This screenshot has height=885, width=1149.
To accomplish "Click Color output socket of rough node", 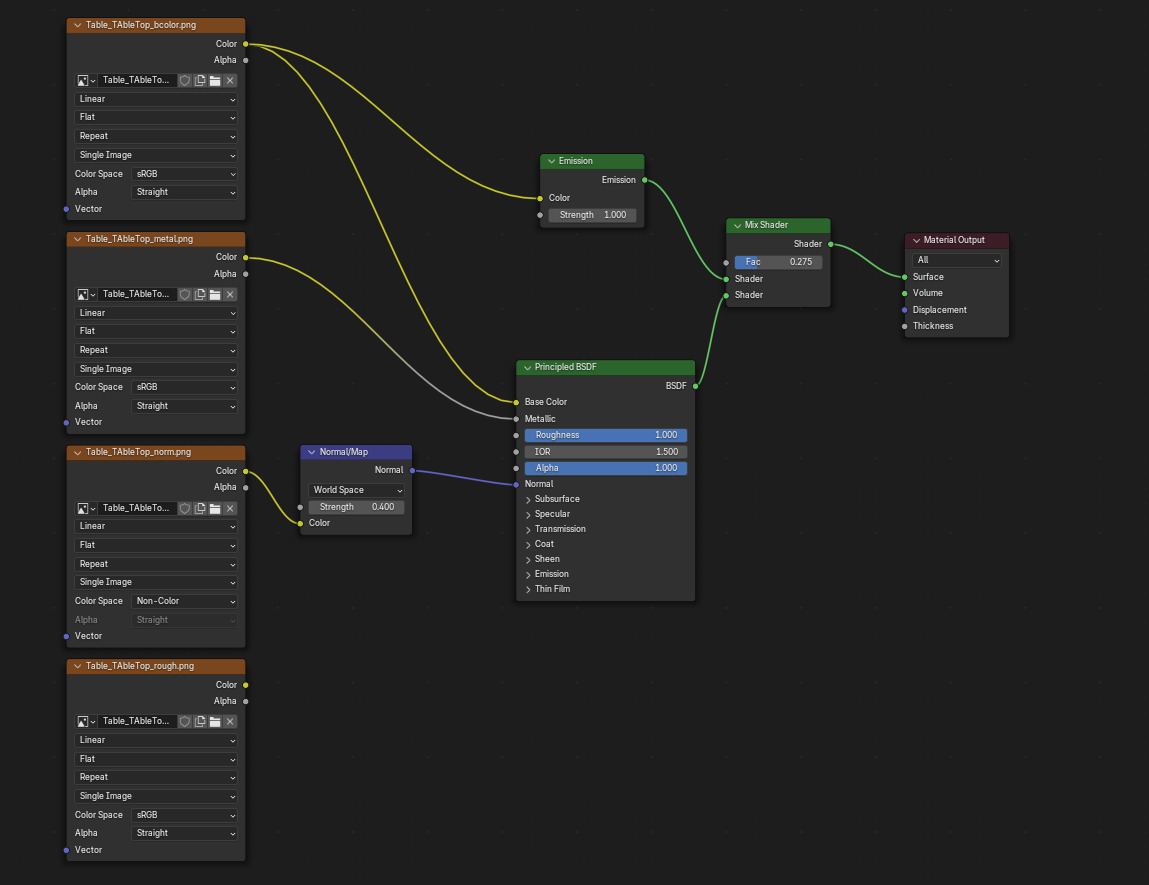I will [x=245, y=686].
